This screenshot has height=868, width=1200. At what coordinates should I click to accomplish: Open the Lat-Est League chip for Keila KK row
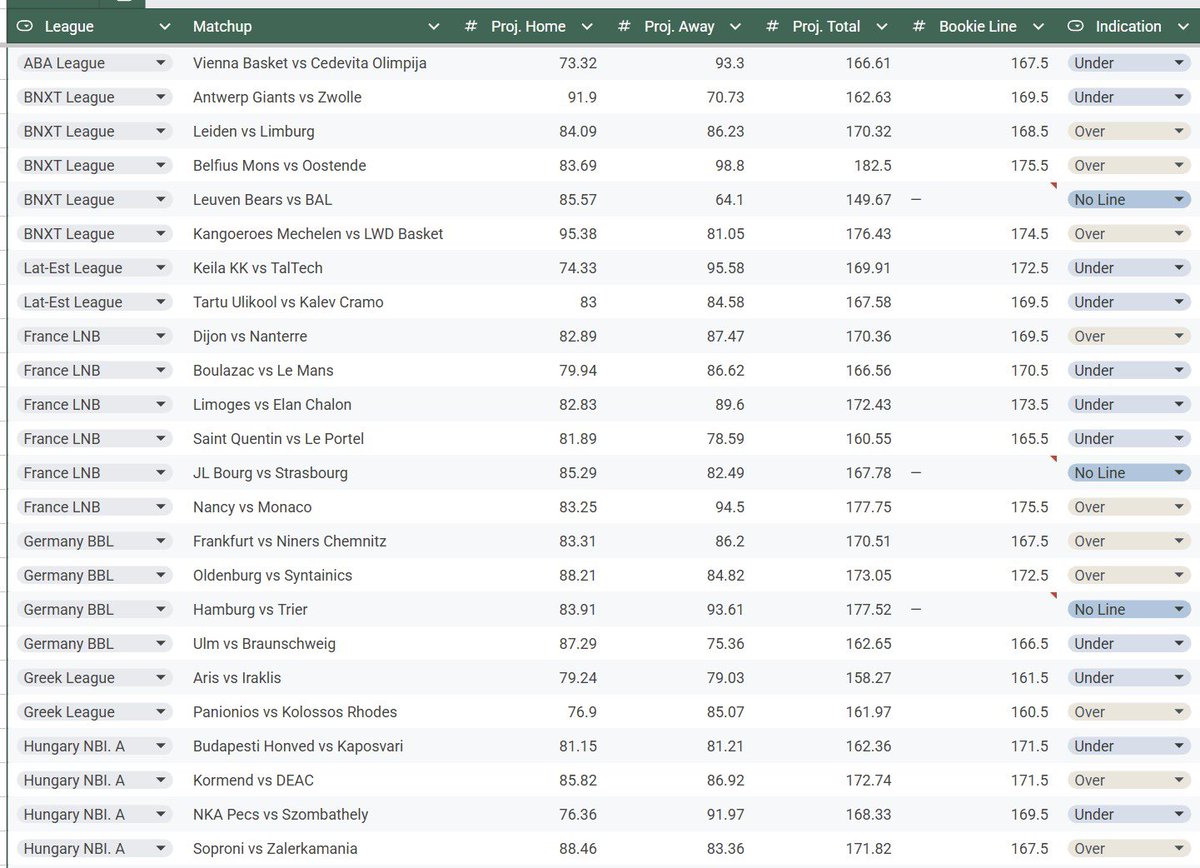(95, 268)
